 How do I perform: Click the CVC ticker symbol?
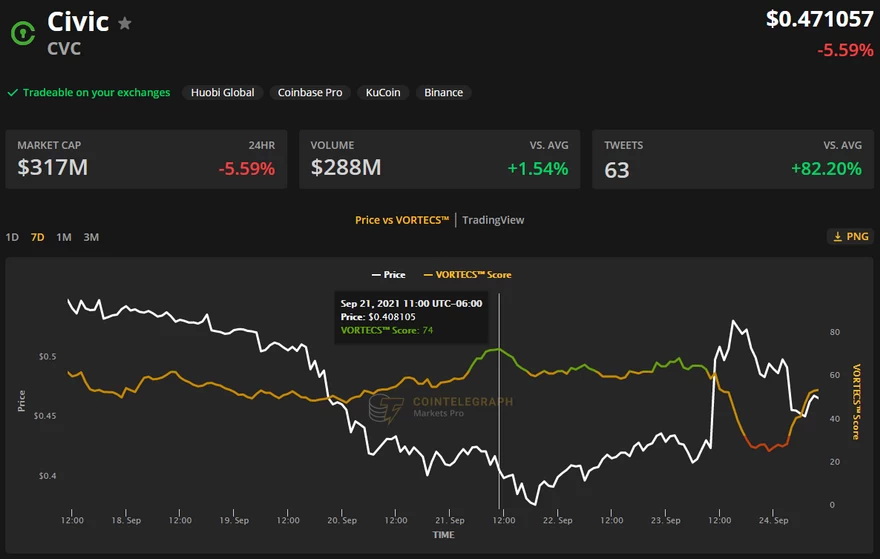(x=64, y=49)
